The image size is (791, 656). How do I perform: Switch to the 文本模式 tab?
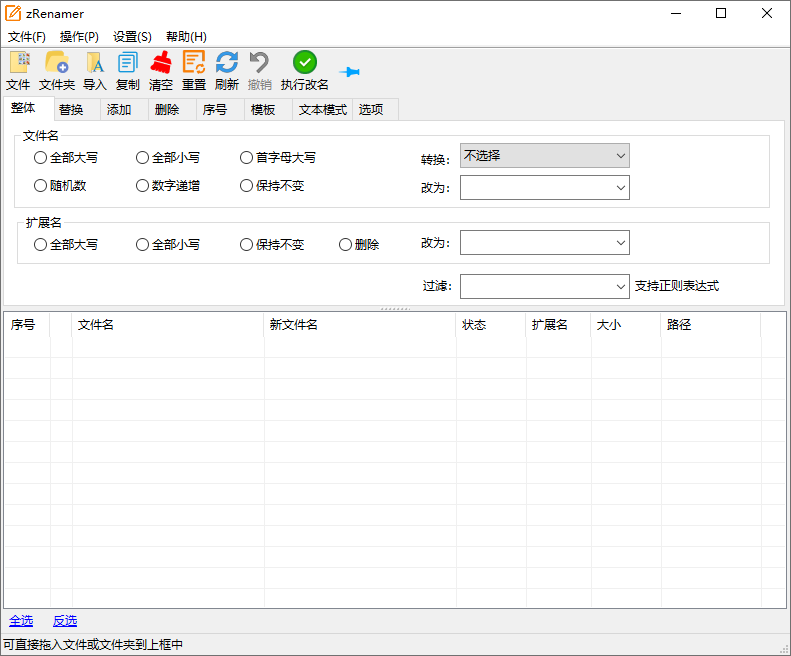(x=323, y=110)
